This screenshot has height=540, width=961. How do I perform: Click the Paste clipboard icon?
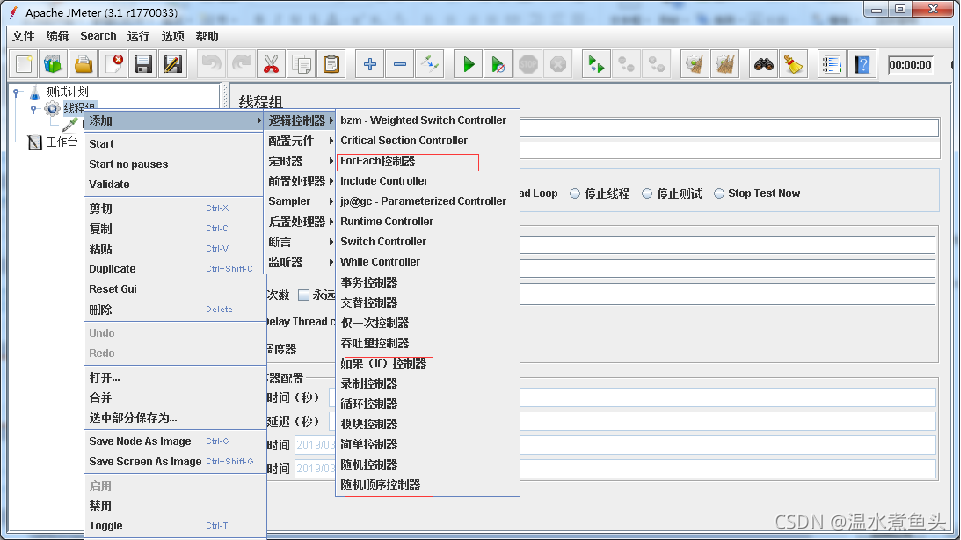(331, 64)
